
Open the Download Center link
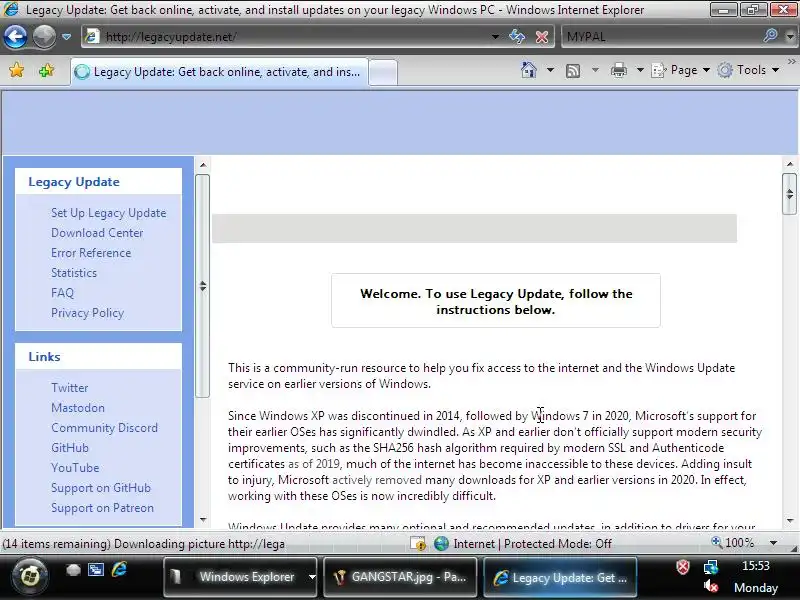click(x=97, y=233)
